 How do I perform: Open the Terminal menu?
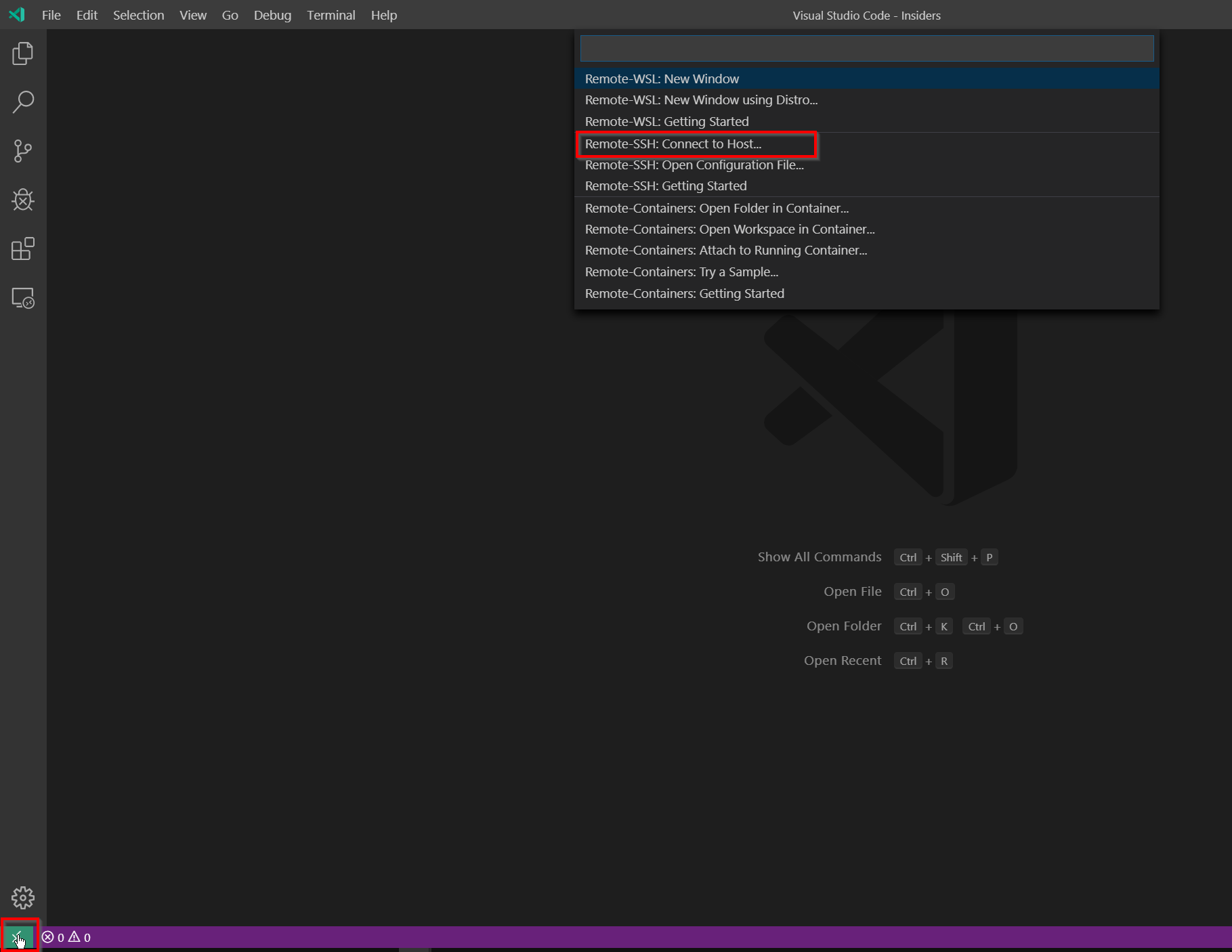click(331, 15)
